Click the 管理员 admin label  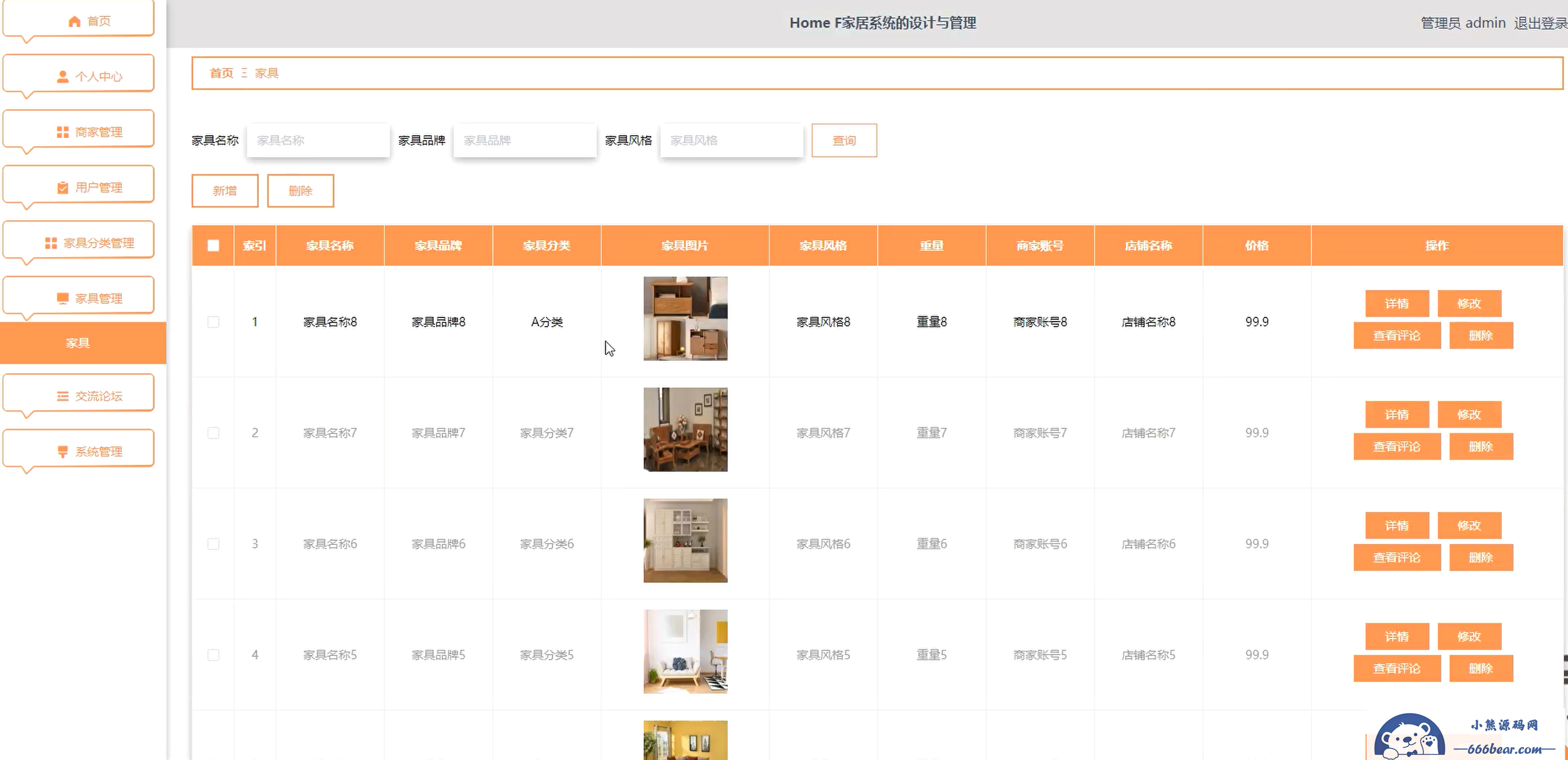pos(1463,23)
